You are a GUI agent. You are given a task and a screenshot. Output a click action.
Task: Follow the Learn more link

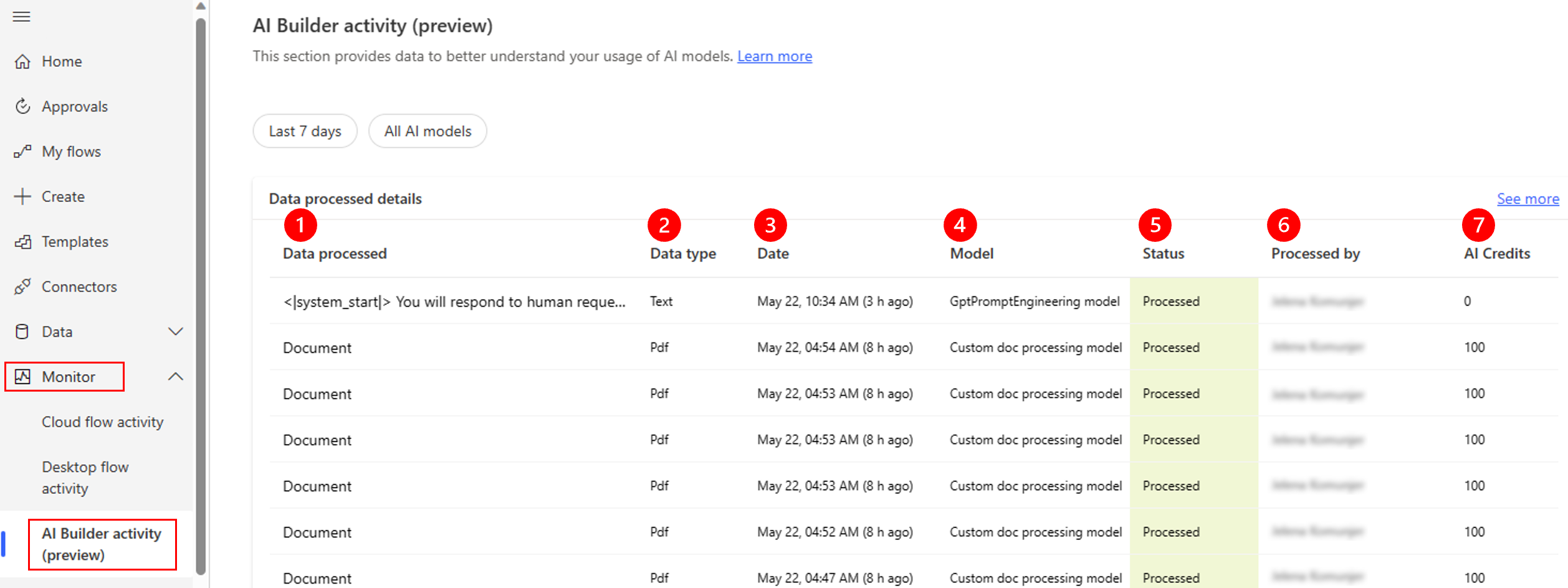pyautogui.click(x=774, y=56)
